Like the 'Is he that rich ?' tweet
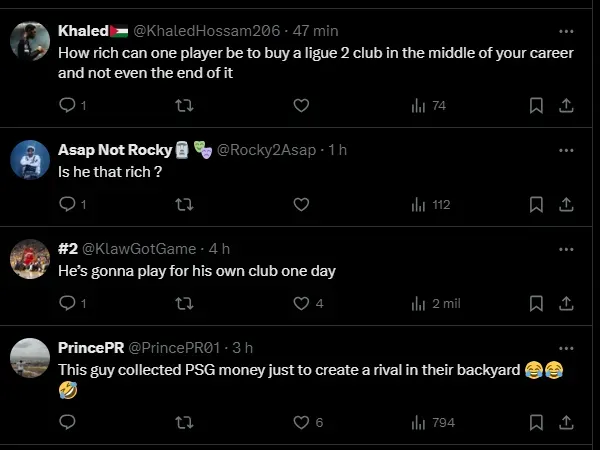 [301, 204]
